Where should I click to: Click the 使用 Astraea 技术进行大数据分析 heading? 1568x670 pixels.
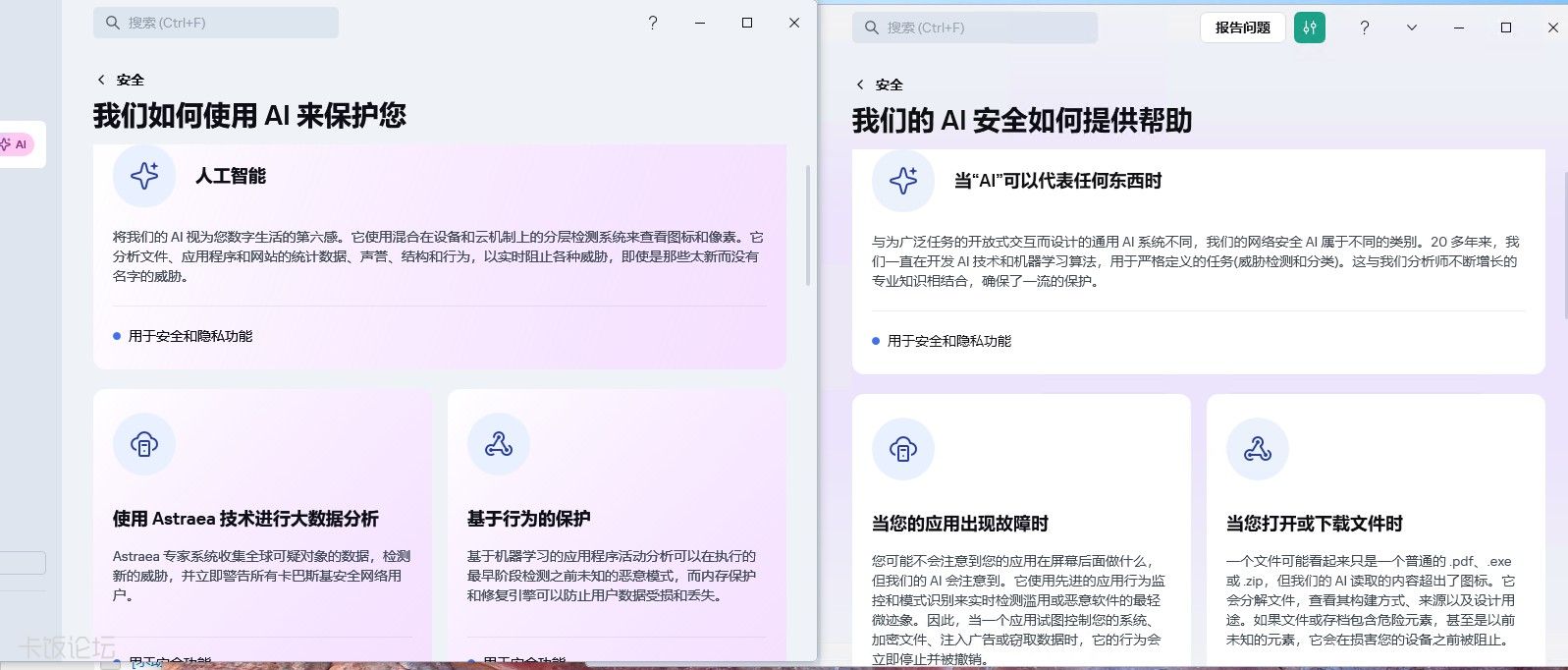245,519
